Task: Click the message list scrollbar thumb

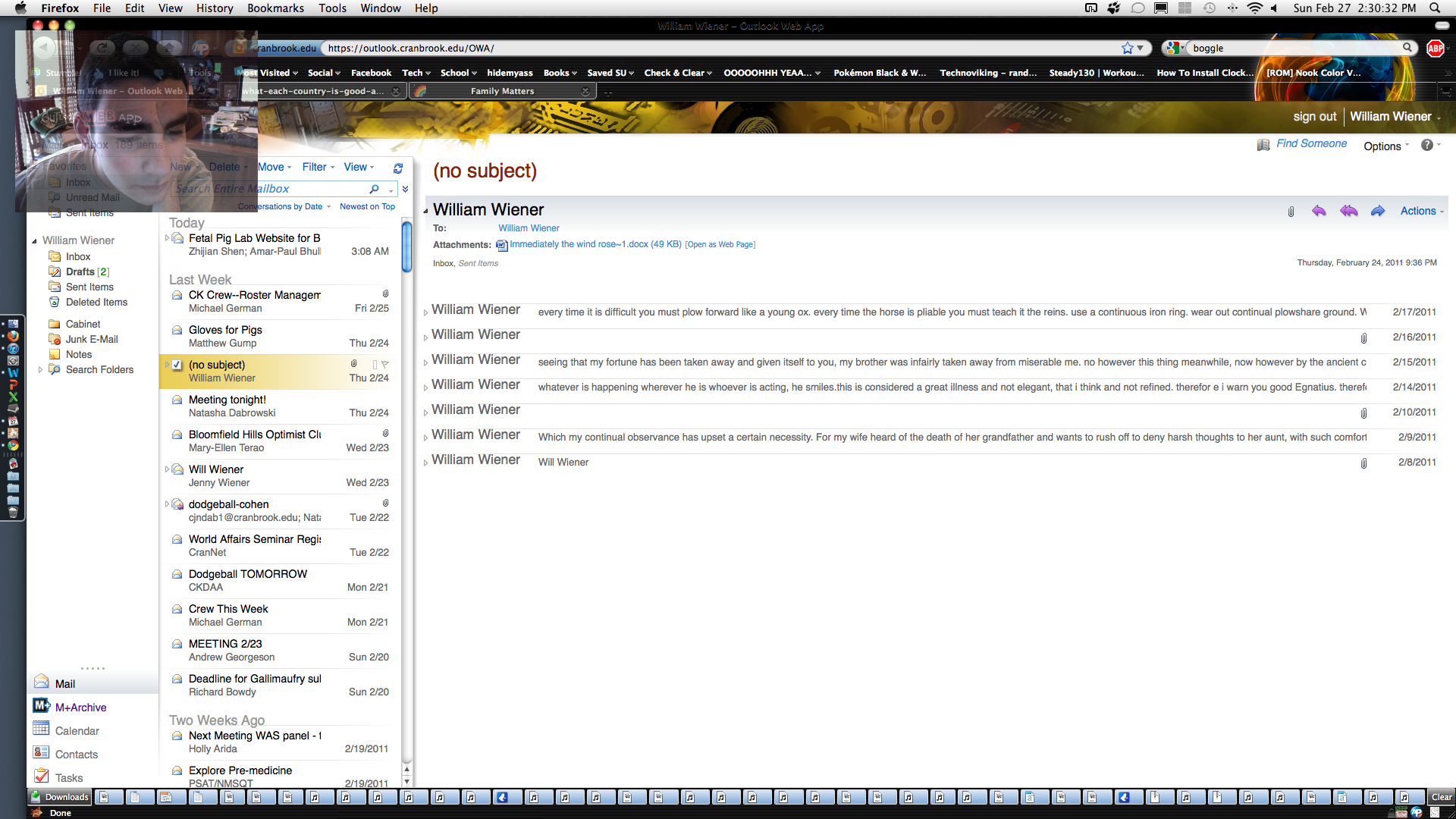Action: 406,246
